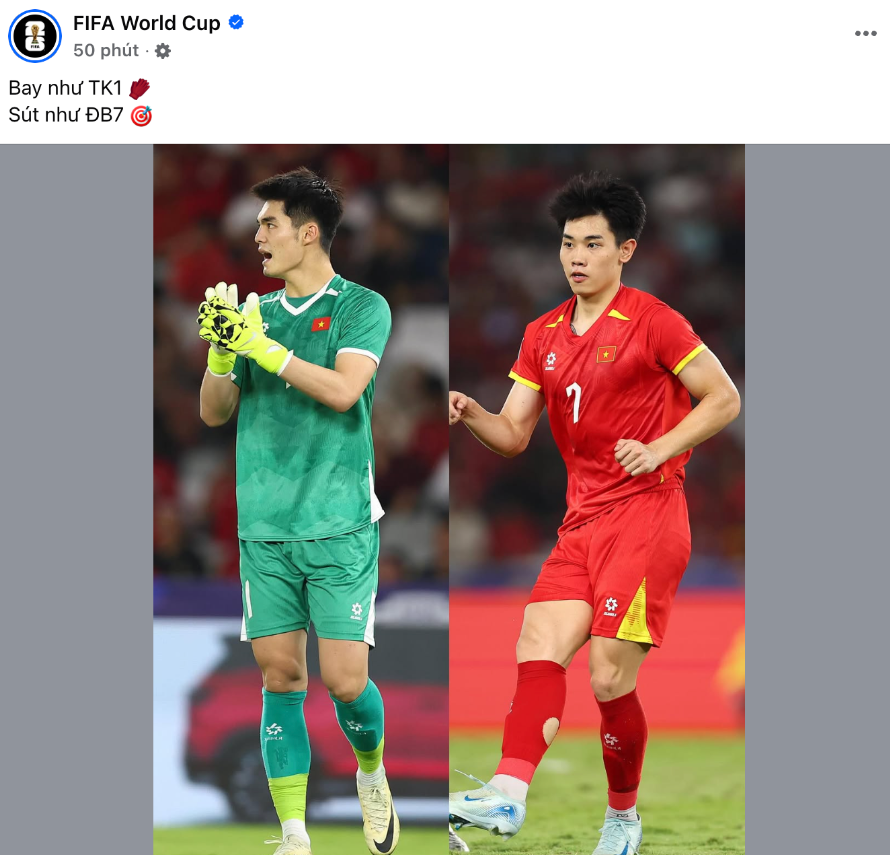This screenshot has height=855, width=890.
Task: Open the '50 phút' timestamp link
Action: 106,51
